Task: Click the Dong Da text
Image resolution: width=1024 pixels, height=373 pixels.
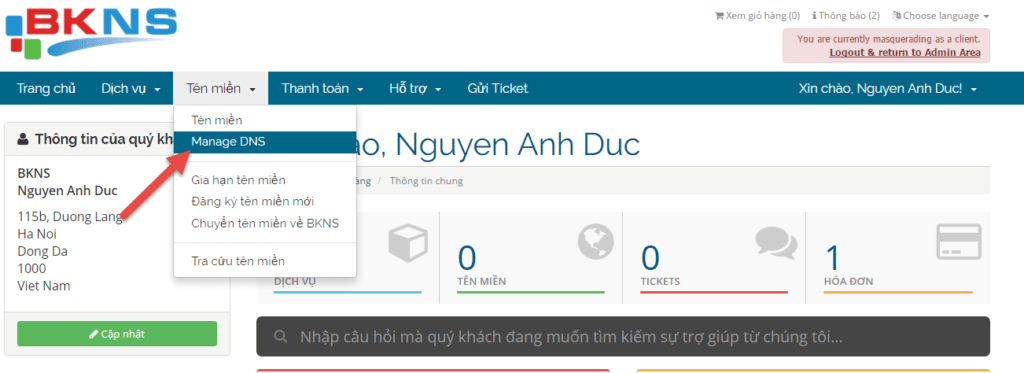Action: (x=42, y=251)
